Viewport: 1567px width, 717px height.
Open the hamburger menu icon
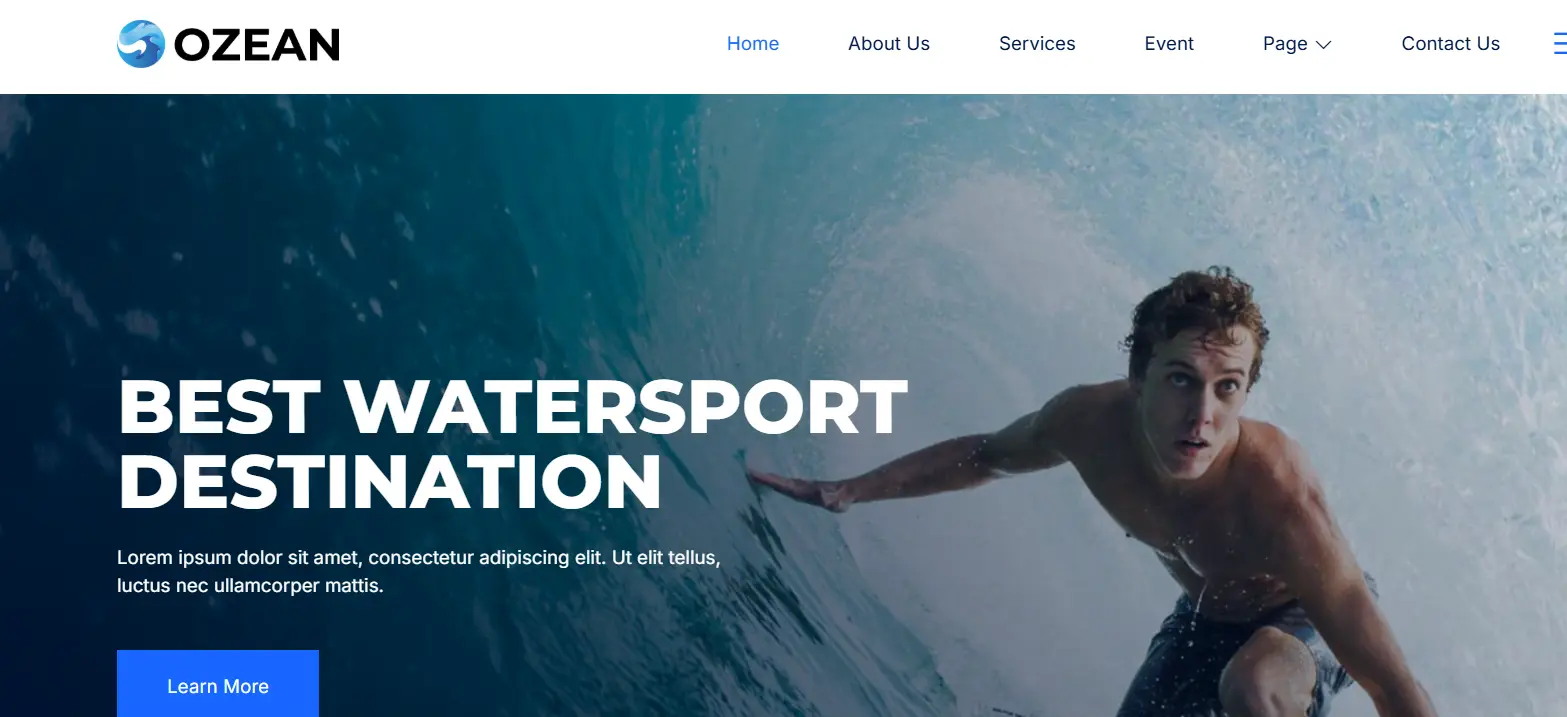pos(1560,44)
